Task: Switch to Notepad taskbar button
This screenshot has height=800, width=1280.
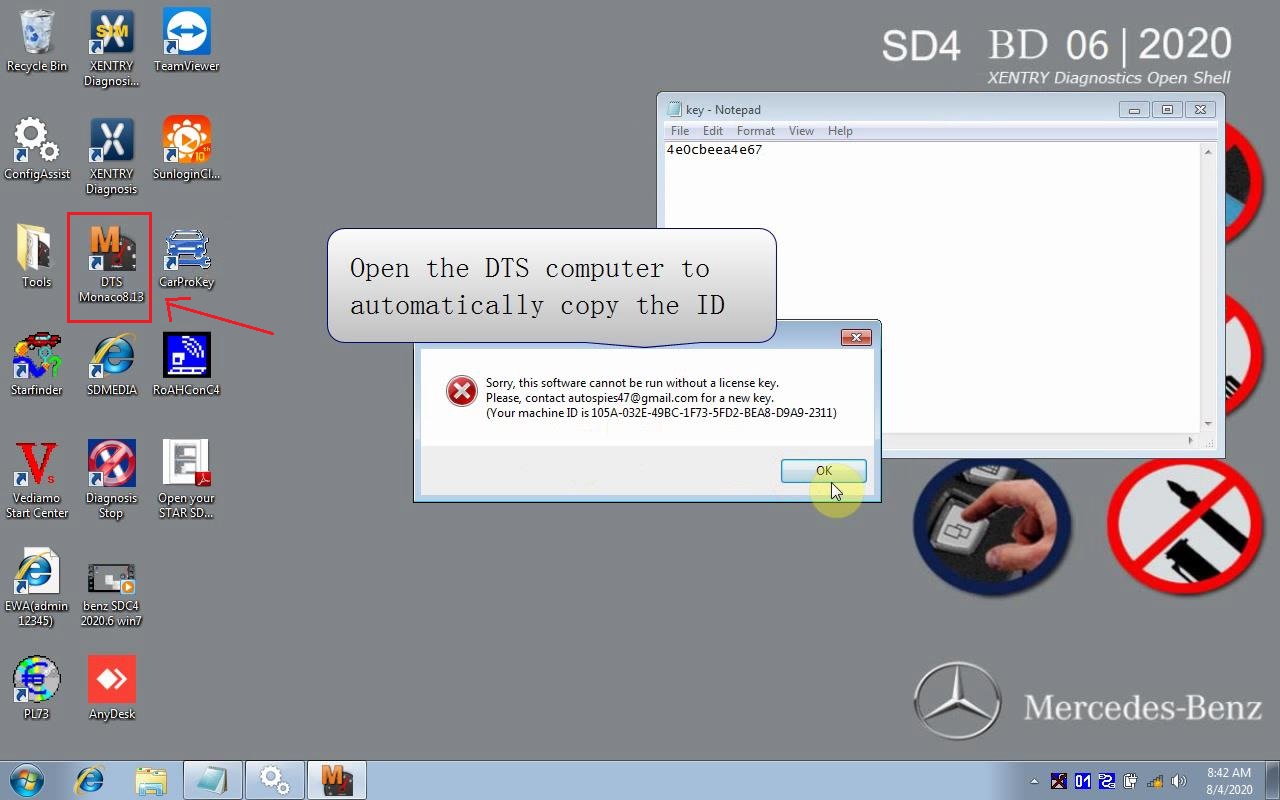Action: 213,780
